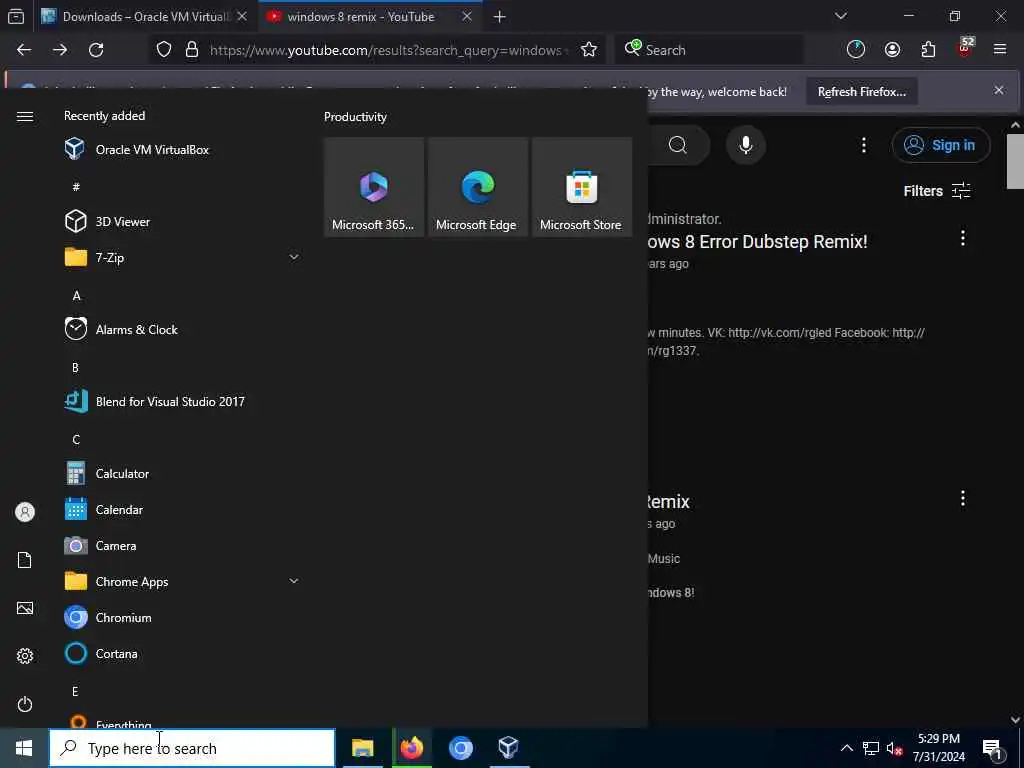Open the Firefox application menu
This screenshot has width=1024, height=768.
(x=1000, y=50)
